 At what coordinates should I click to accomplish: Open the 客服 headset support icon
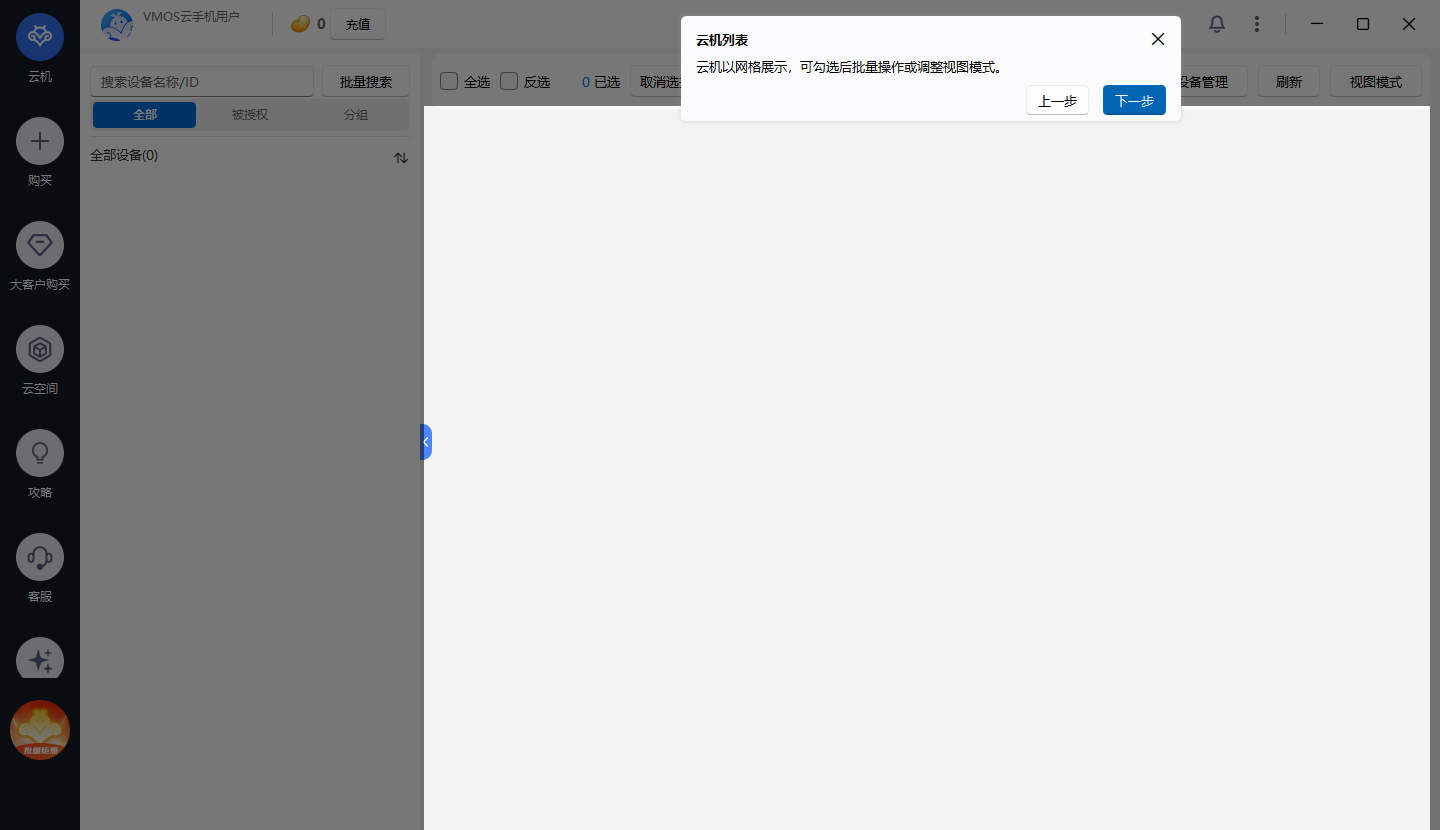point(40,557)
